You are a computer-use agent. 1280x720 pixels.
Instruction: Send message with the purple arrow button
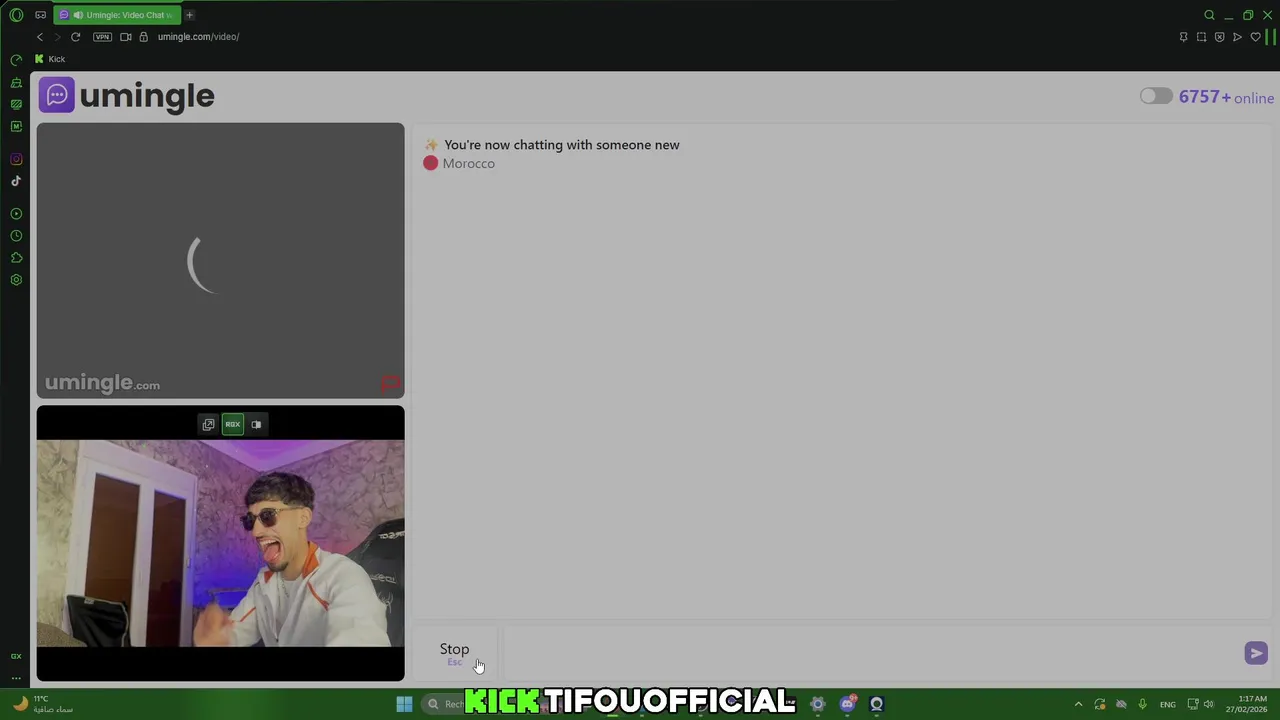click(x=1256, y=653)
